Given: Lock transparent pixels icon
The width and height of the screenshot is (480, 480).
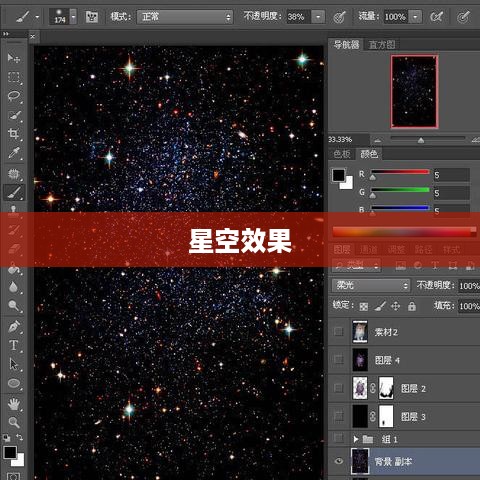Looking at the screenshot, I should (364, 306).
